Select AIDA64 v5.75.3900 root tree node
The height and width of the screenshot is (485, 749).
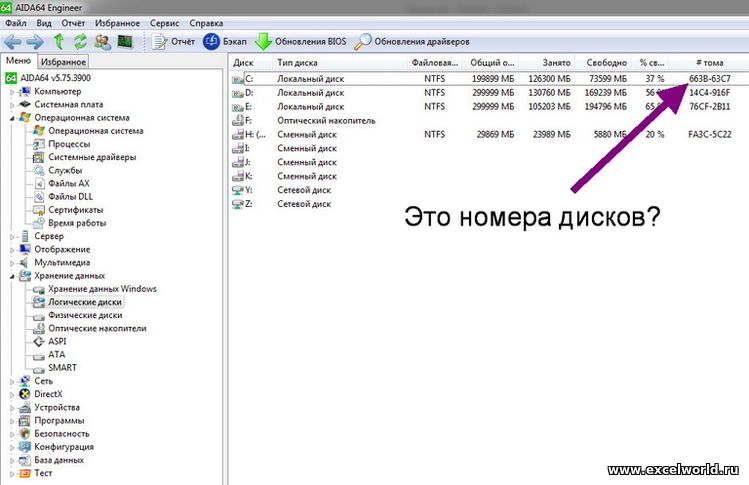pyautogui.click(x=55, y=78)
